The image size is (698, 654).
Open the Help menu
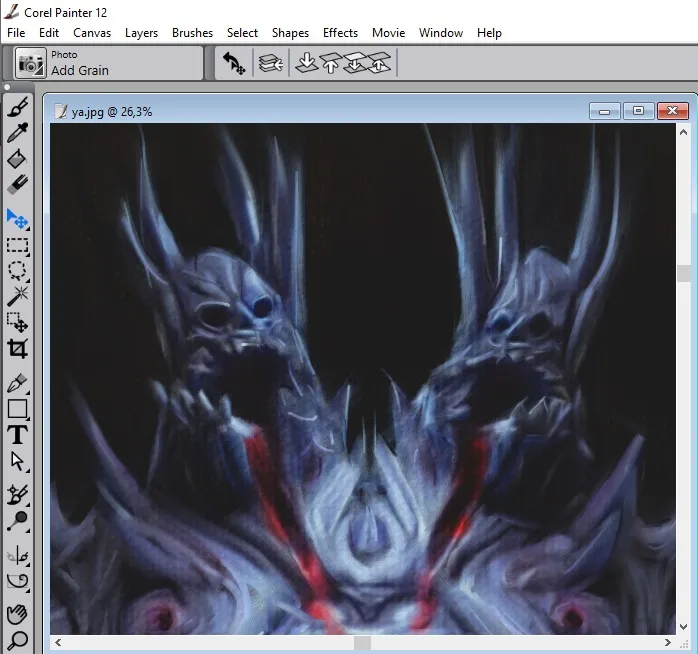[x=489, y=33]
